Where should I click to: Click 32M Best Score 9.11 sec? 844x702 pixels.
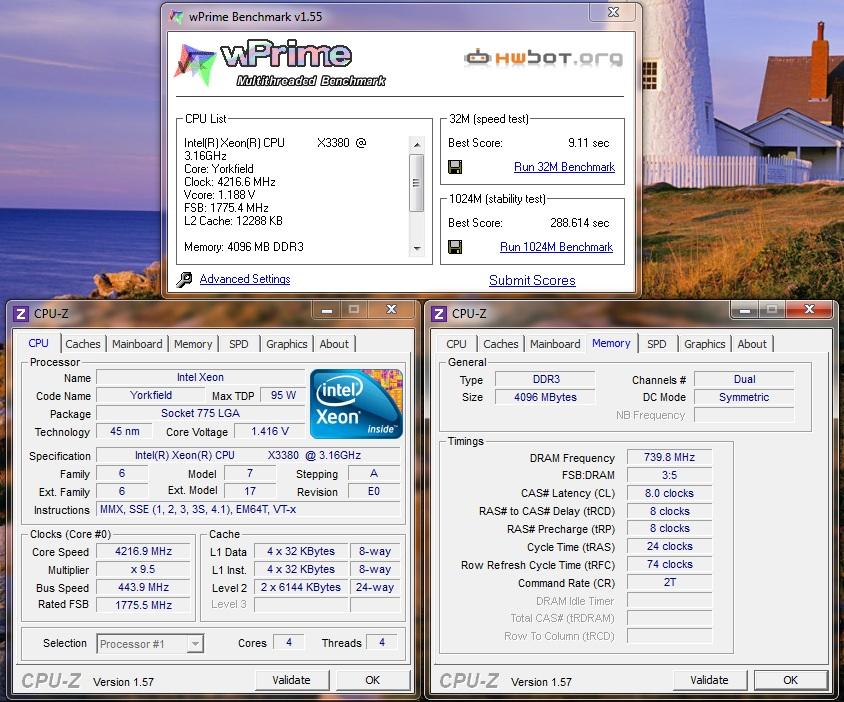tap(589, 143)
